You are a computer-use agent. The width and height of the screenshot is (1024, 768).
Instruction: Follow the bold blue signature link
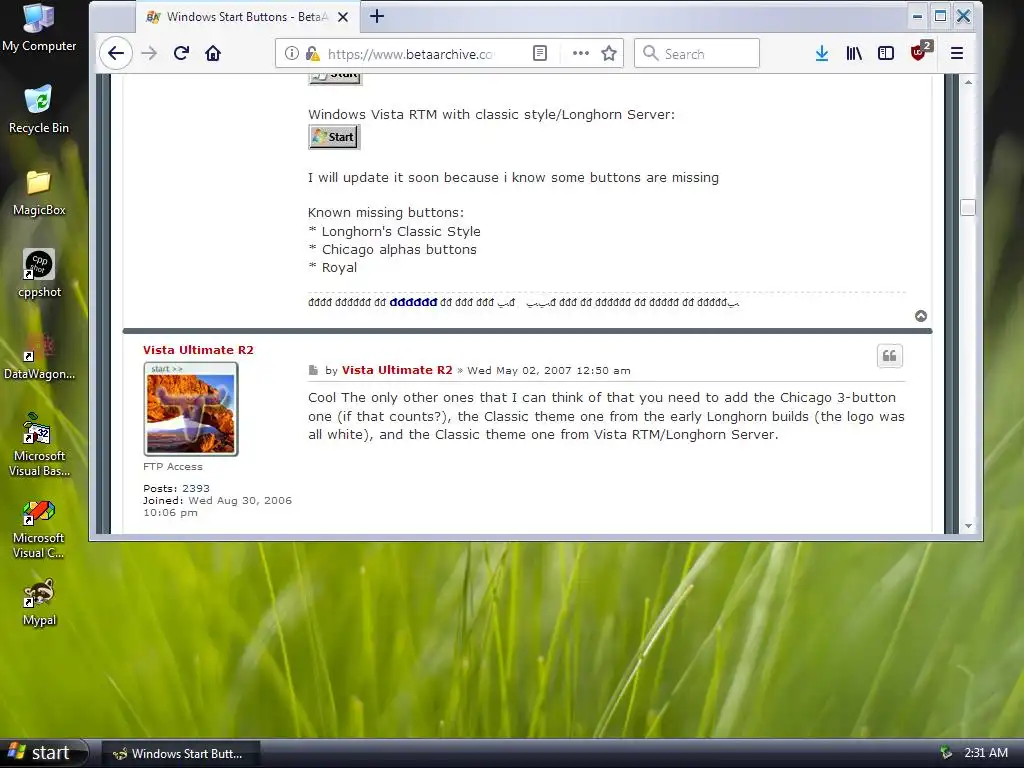pos(413,302)
